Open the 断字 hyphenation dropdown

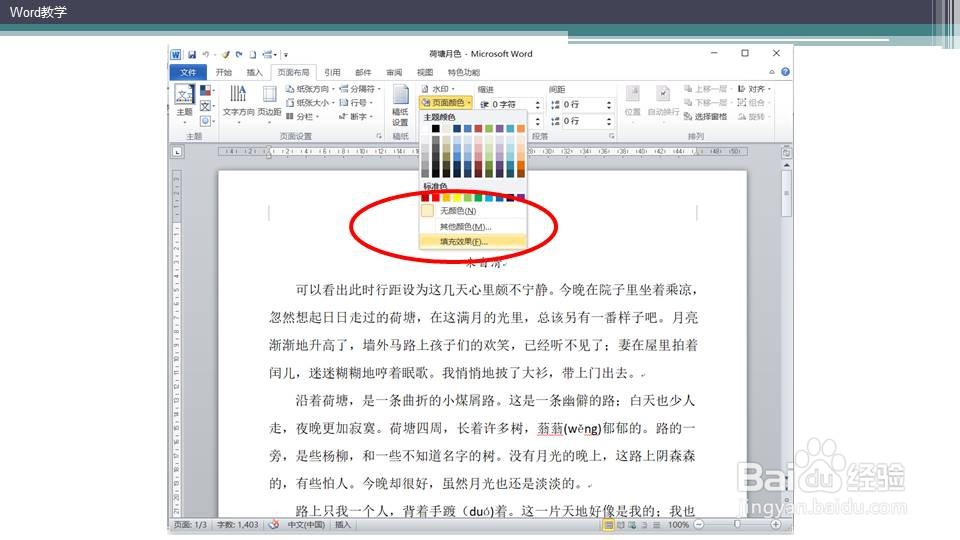(x=356, y=116)
